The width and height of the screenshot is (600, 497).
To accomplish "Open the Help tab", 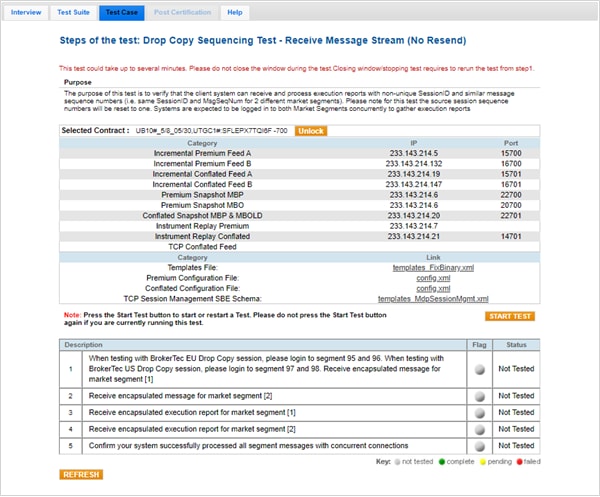I will tap(234, 13).
